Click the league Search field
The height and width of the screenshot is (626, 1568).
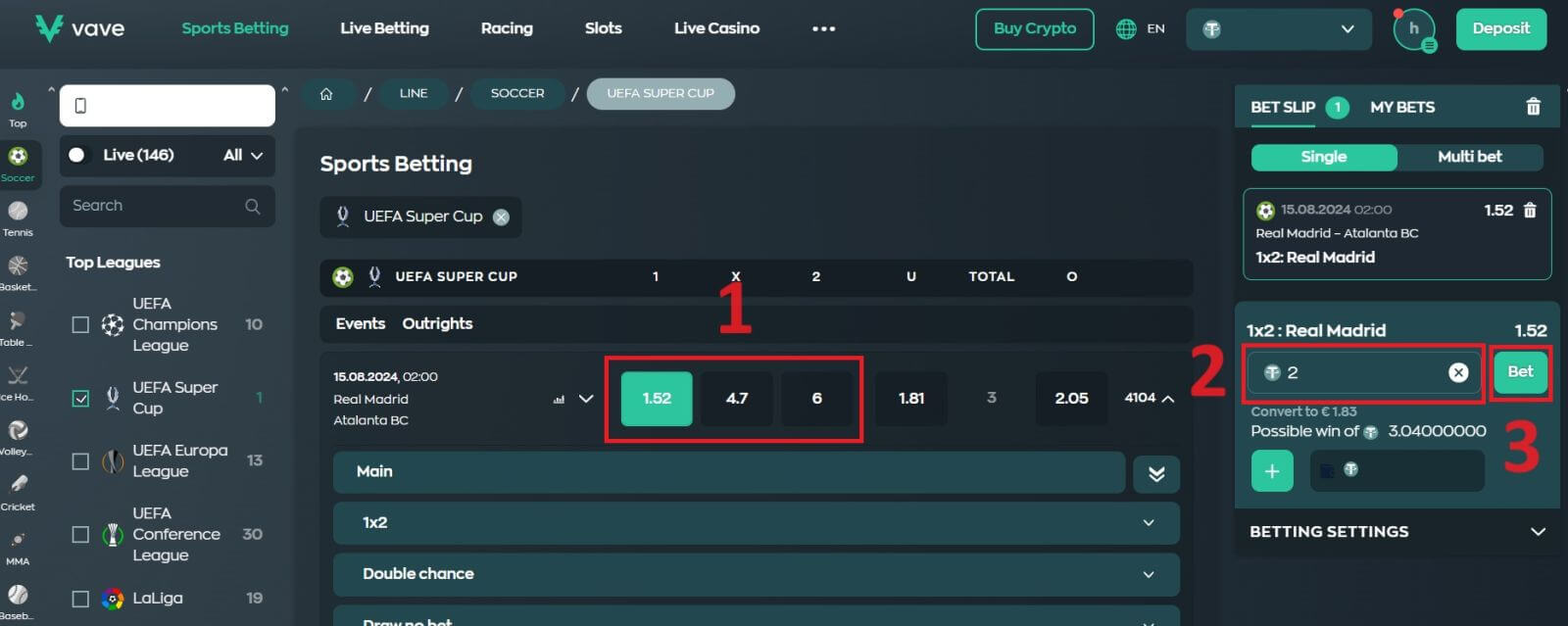[157, 206]
